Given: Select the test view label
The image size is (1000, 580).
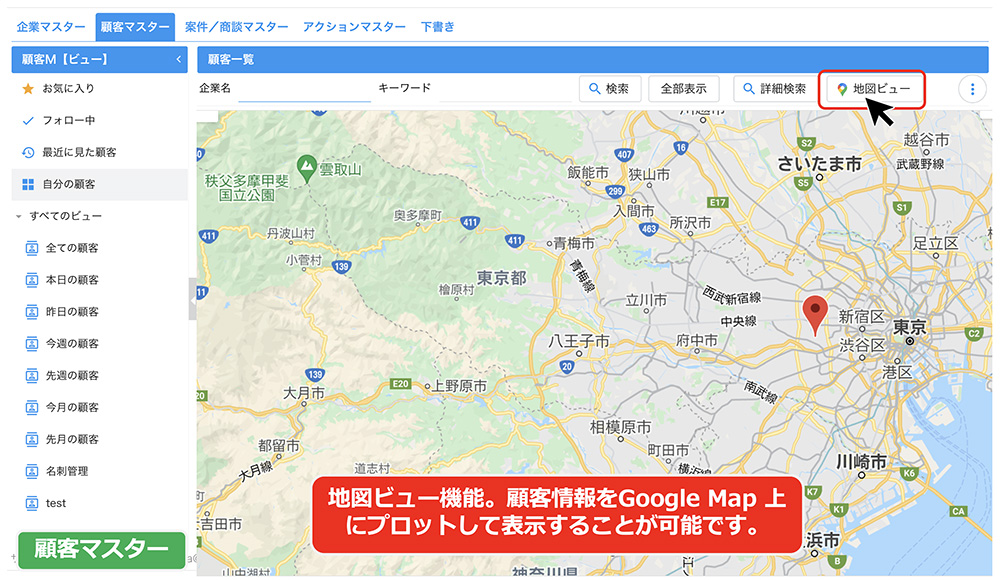Looking at the screenshot, I should [x=55, y=503].
